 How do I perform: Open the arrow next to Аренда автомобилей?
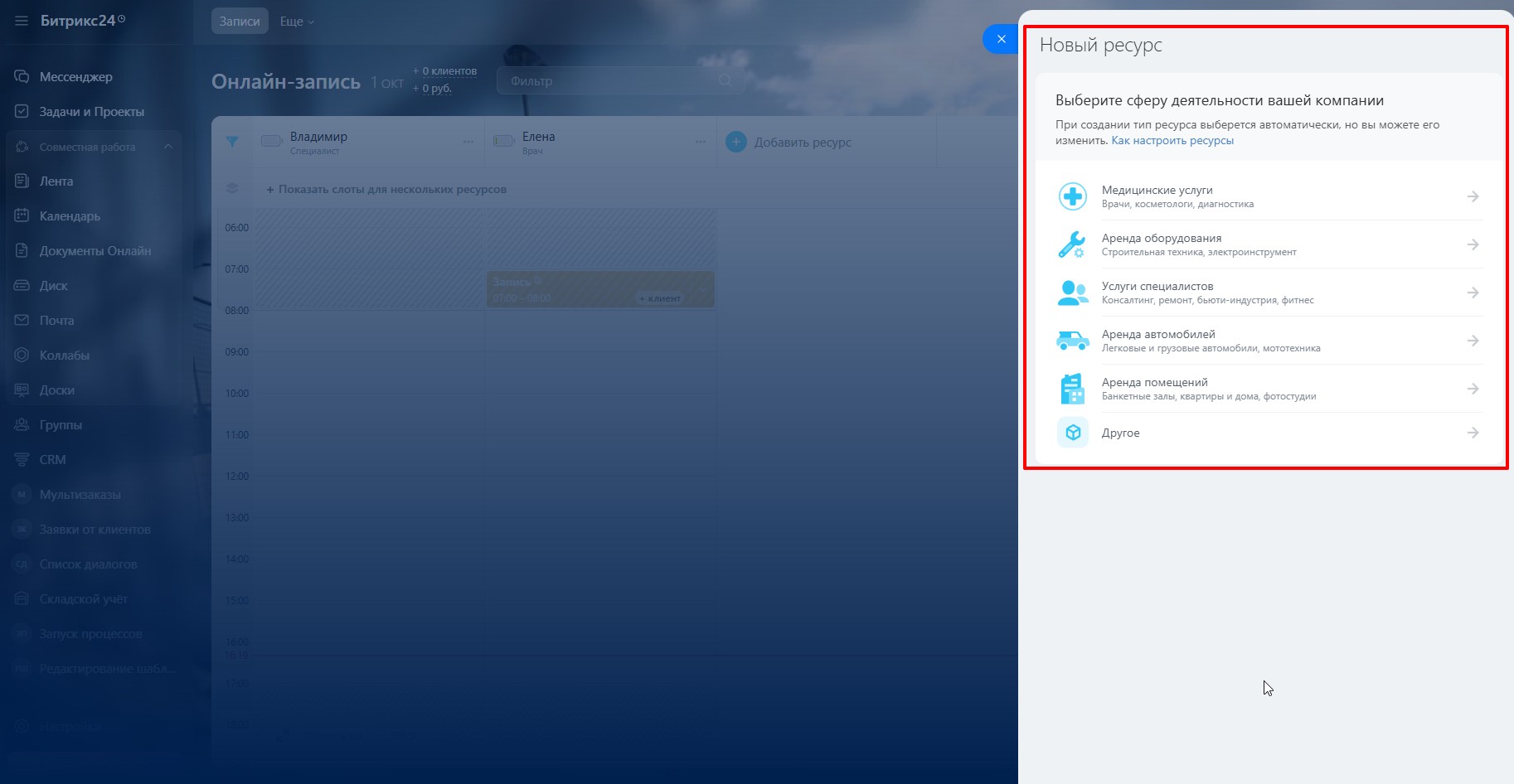tap(1473, 341)
